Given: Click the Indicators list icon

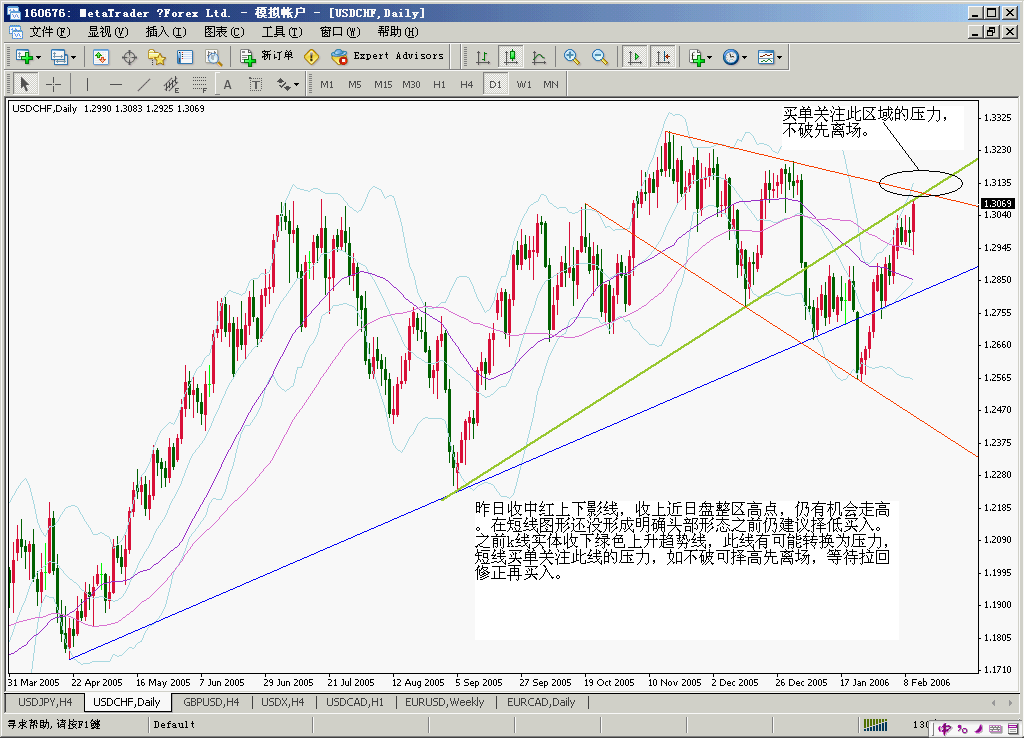Looking at the screenshot, I should point(696,57).
